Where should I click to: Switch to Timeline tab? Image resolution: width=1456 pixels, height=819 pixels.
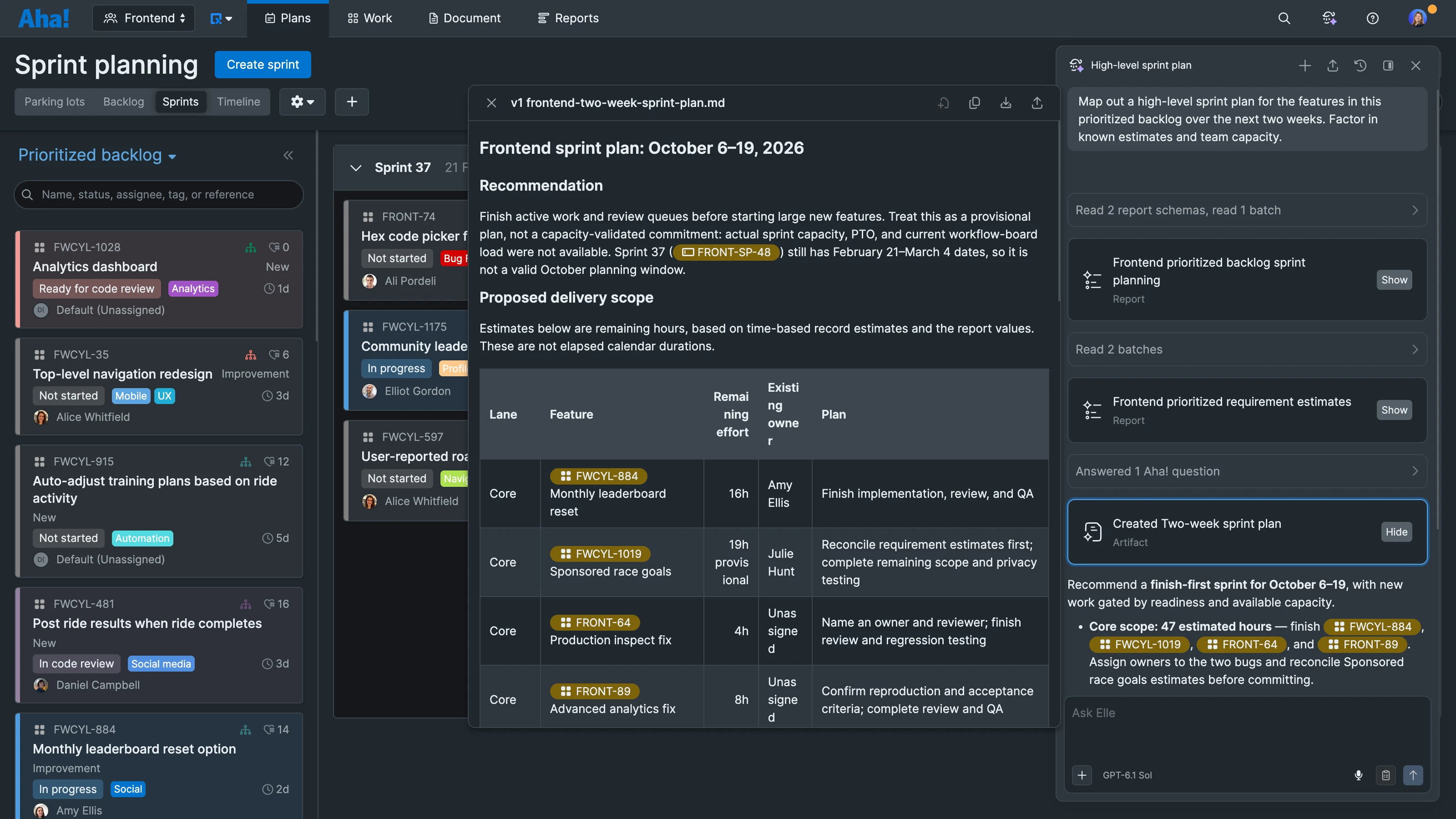point(238,102)
